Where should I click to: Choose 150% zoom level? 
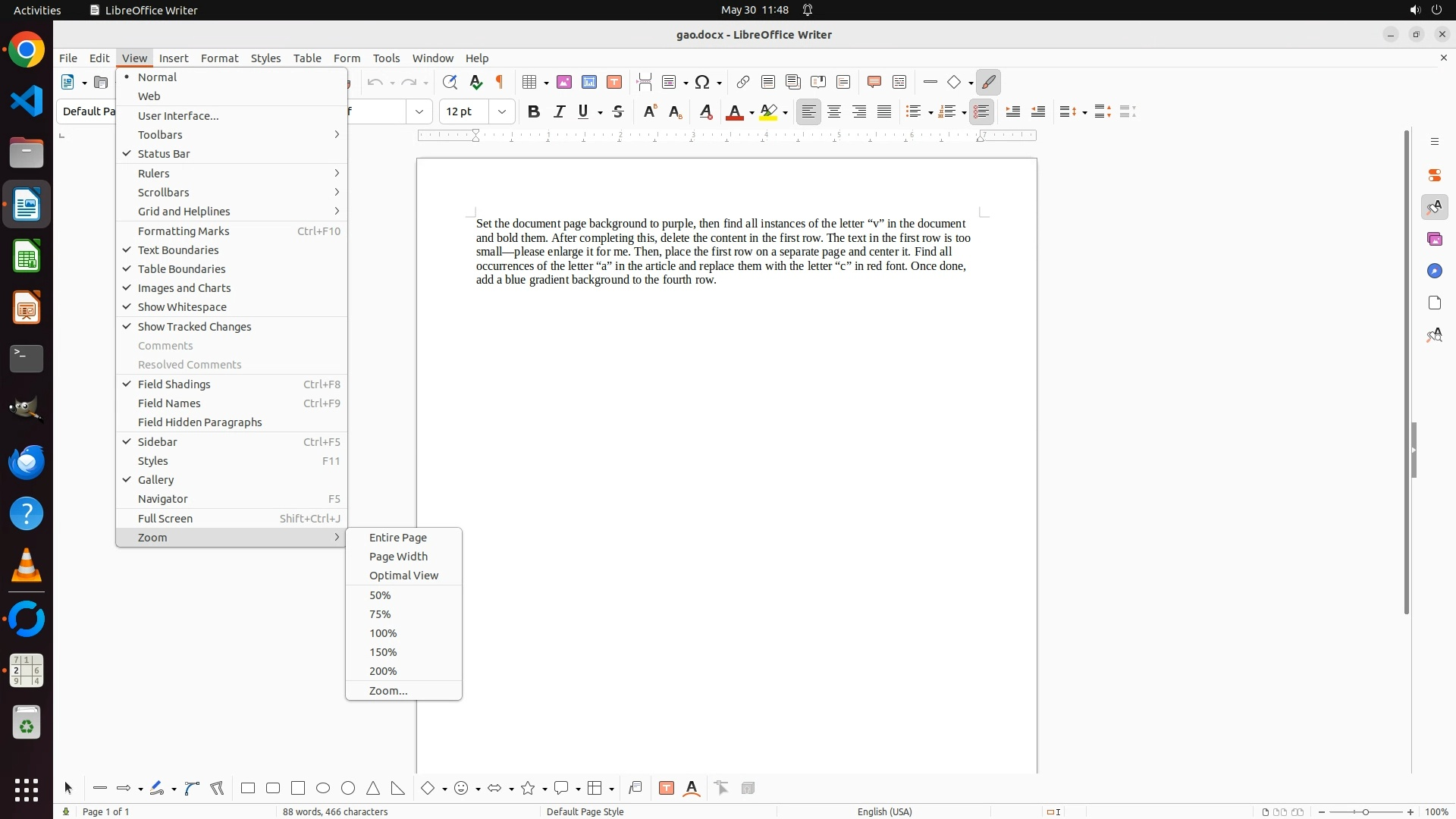click(383, 652)
